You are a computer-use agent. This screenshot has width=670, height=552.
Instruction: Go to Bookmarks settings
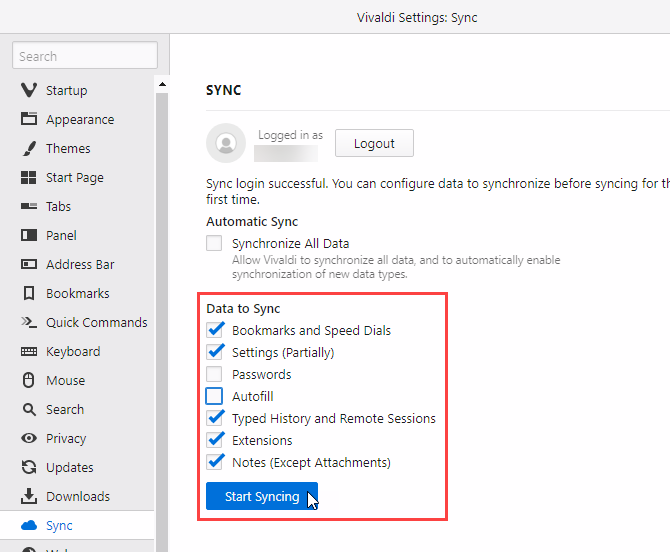(x=77, y=294)
